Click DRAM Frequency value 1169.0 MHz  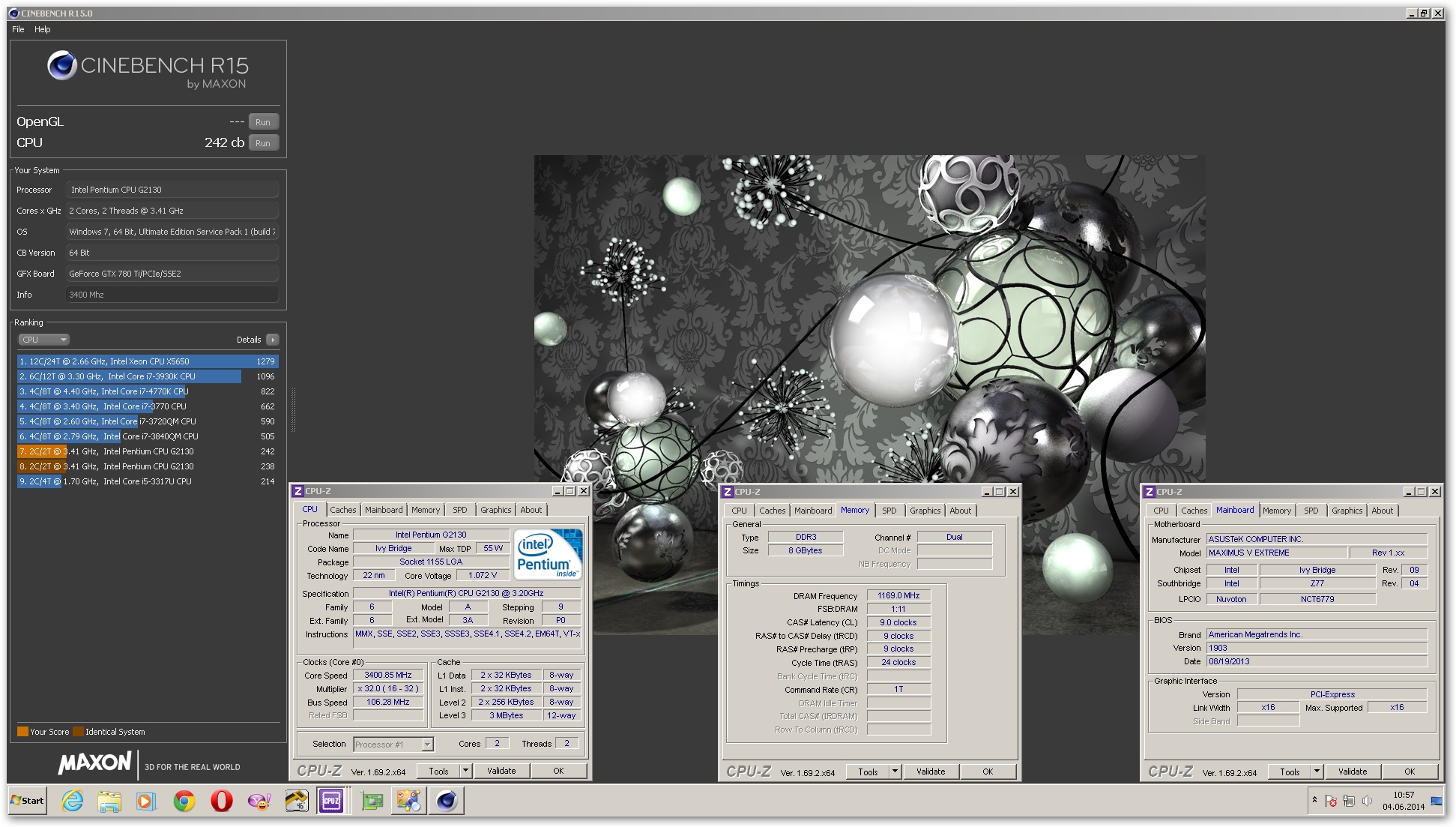898,595
